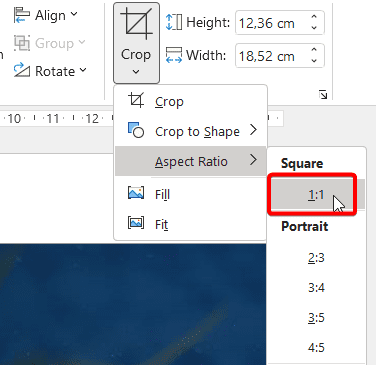The height and width of the screenshot is (365, 376).
Task: Click the Rotate objects icon
Action: point(22,70)
